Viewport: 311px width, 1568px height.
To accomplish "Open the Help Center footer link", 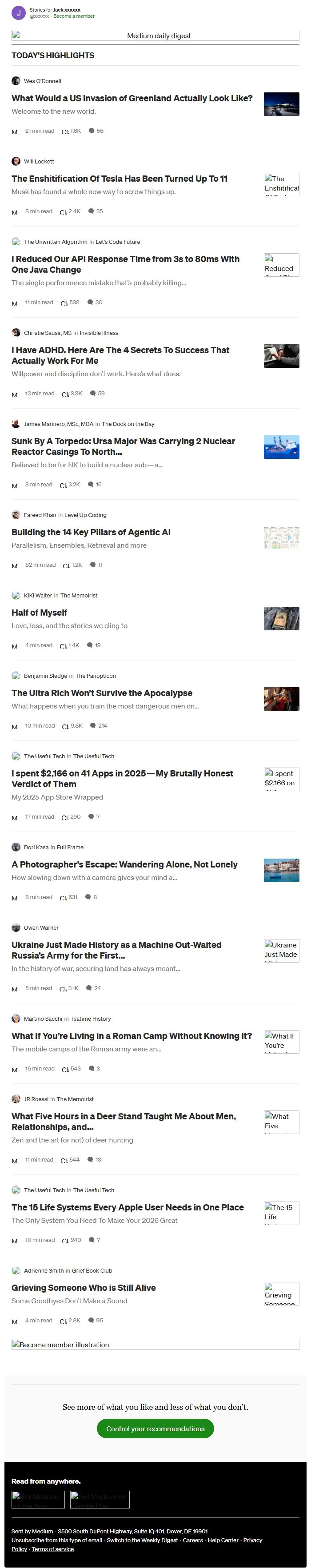I will coord(223,1540).
